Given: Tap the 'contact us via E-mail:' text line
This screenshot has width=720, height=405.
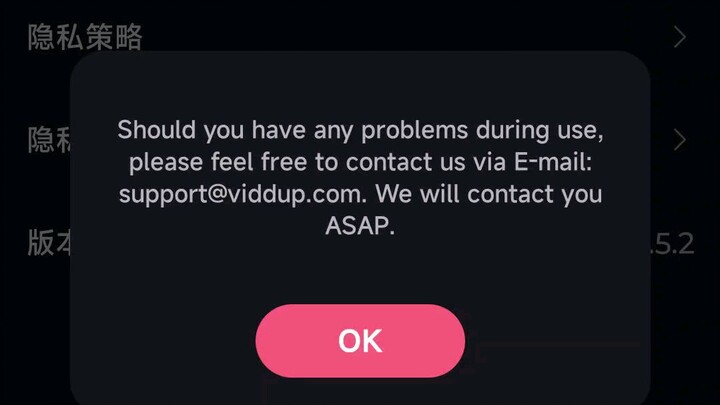Looking at the screenshot, I should click(x=469, y=162).
